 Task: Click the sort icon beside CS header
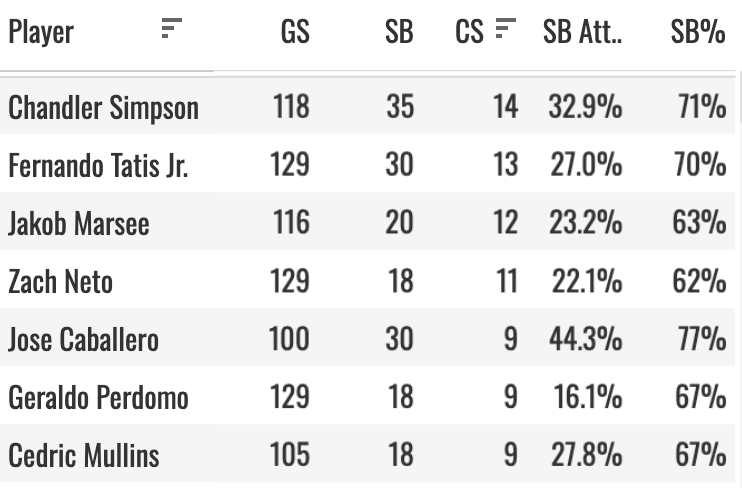pyautogui.click(x=506, y=28)
